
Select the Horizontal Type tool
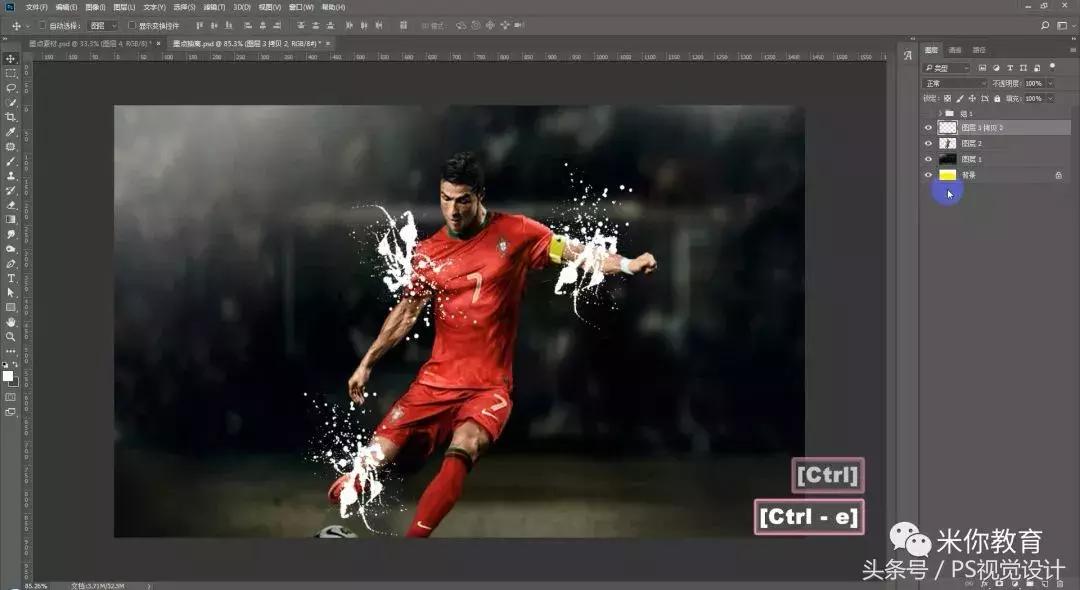(10, 278)
